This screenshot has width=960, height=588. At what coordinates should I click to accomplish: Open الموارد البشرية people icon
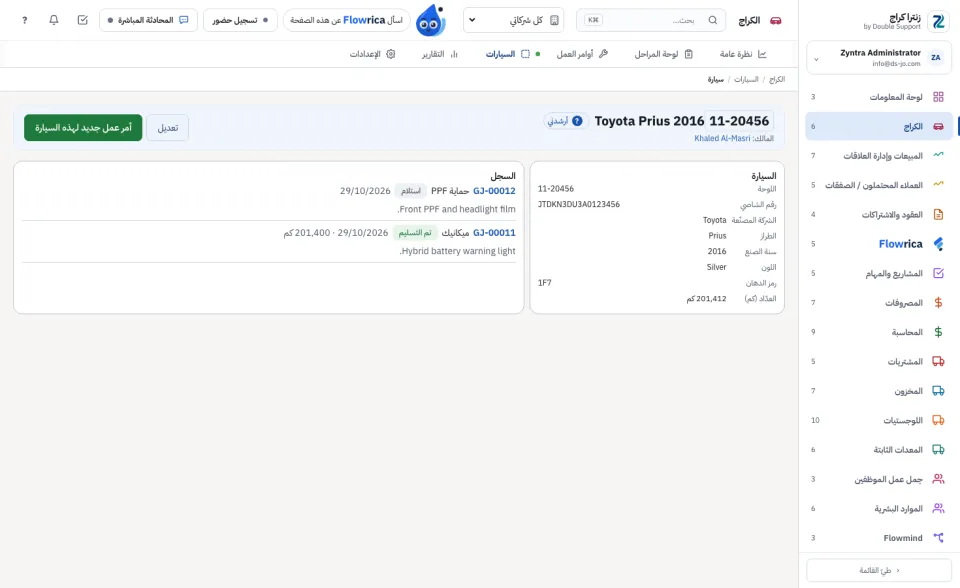pos(938,508)
